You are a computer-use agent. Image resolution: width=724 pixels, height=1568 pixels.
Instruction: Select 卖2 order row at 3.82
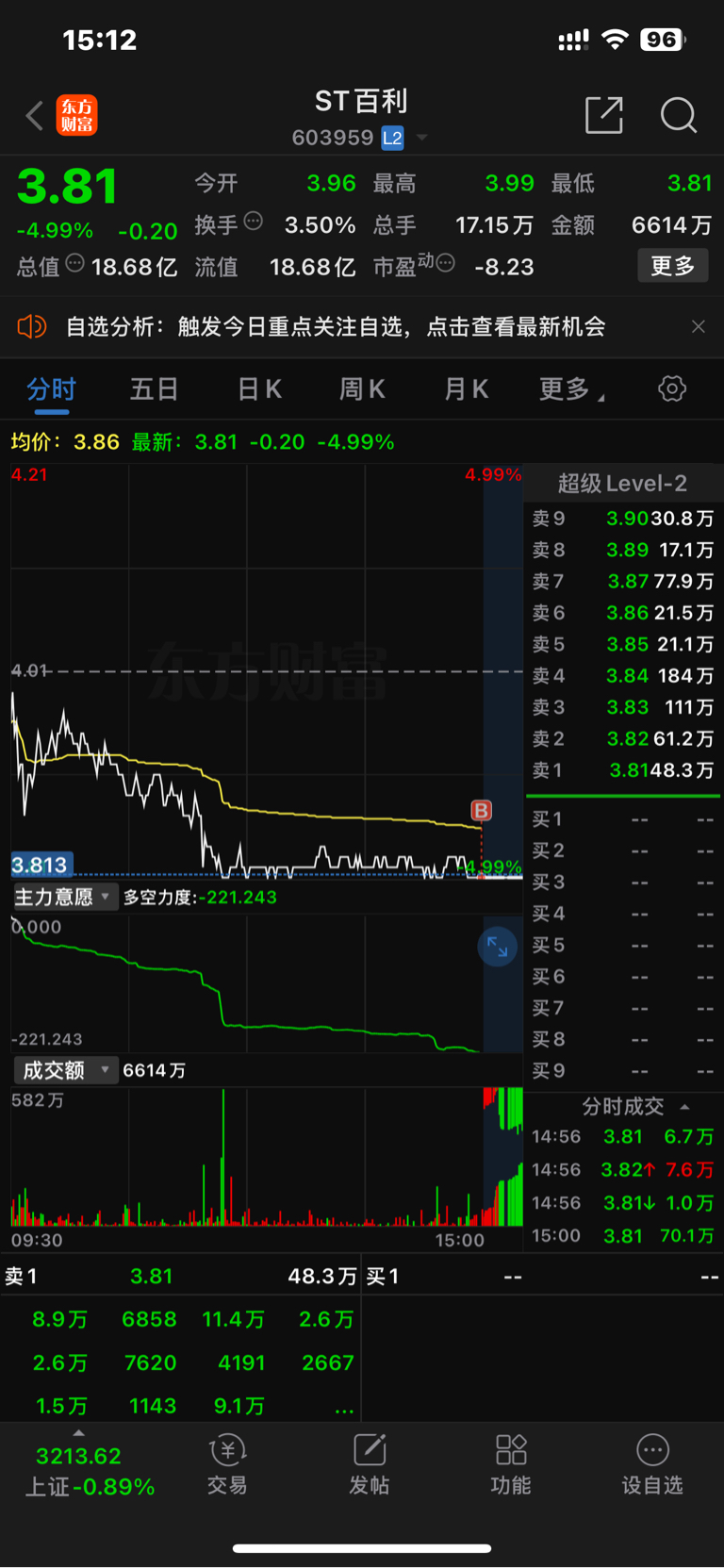pyautogui.click(x=622, y=739)
